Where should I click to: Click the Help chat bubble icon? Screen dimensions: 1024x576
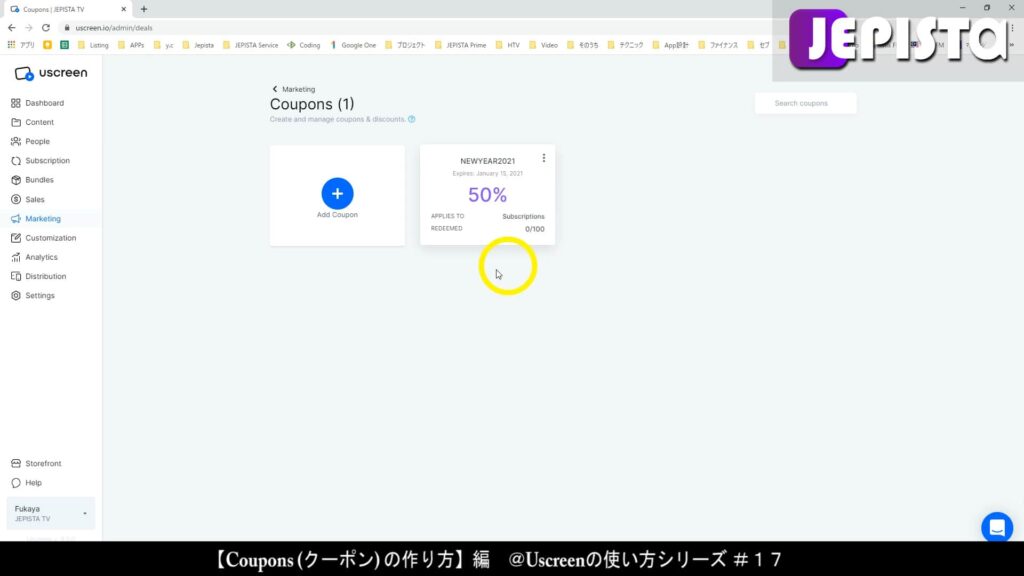click(x=16, y=483)
